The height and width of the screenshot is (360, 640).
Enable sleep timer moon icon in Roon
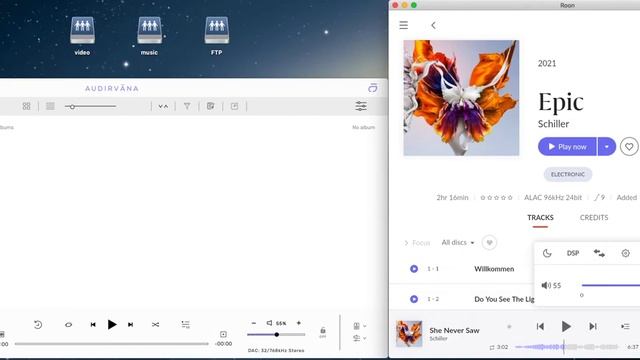point(547,253)
